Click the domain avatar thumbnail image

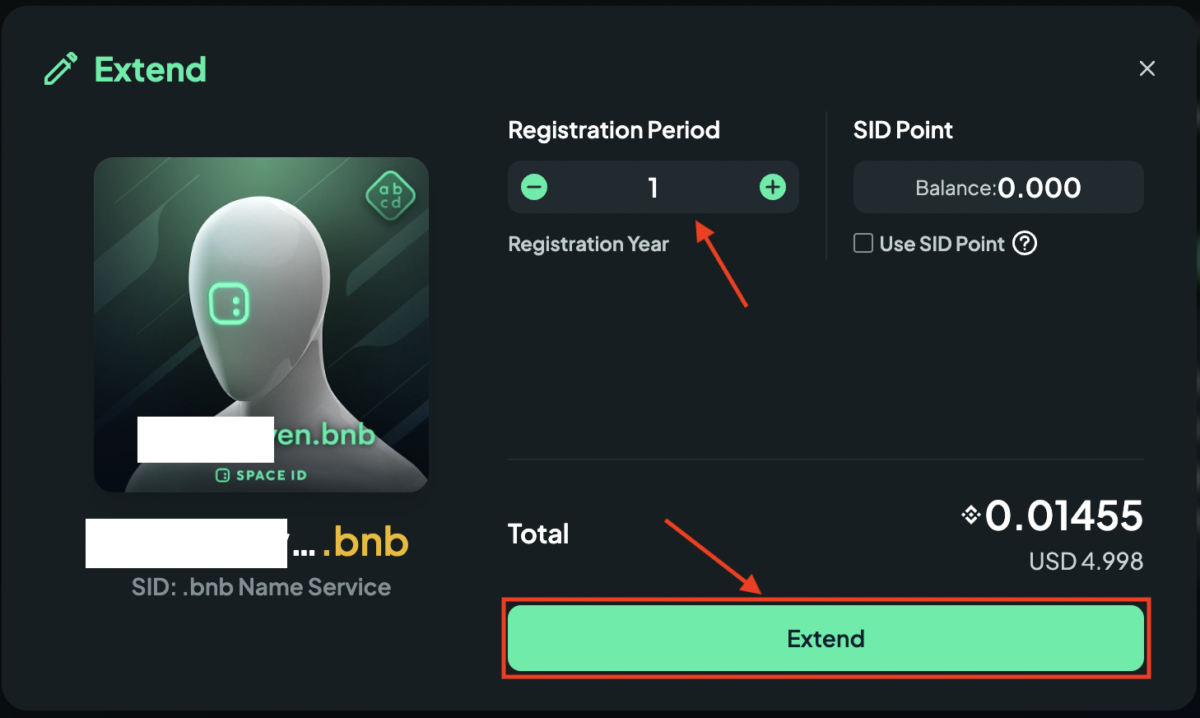pos(260,323)
